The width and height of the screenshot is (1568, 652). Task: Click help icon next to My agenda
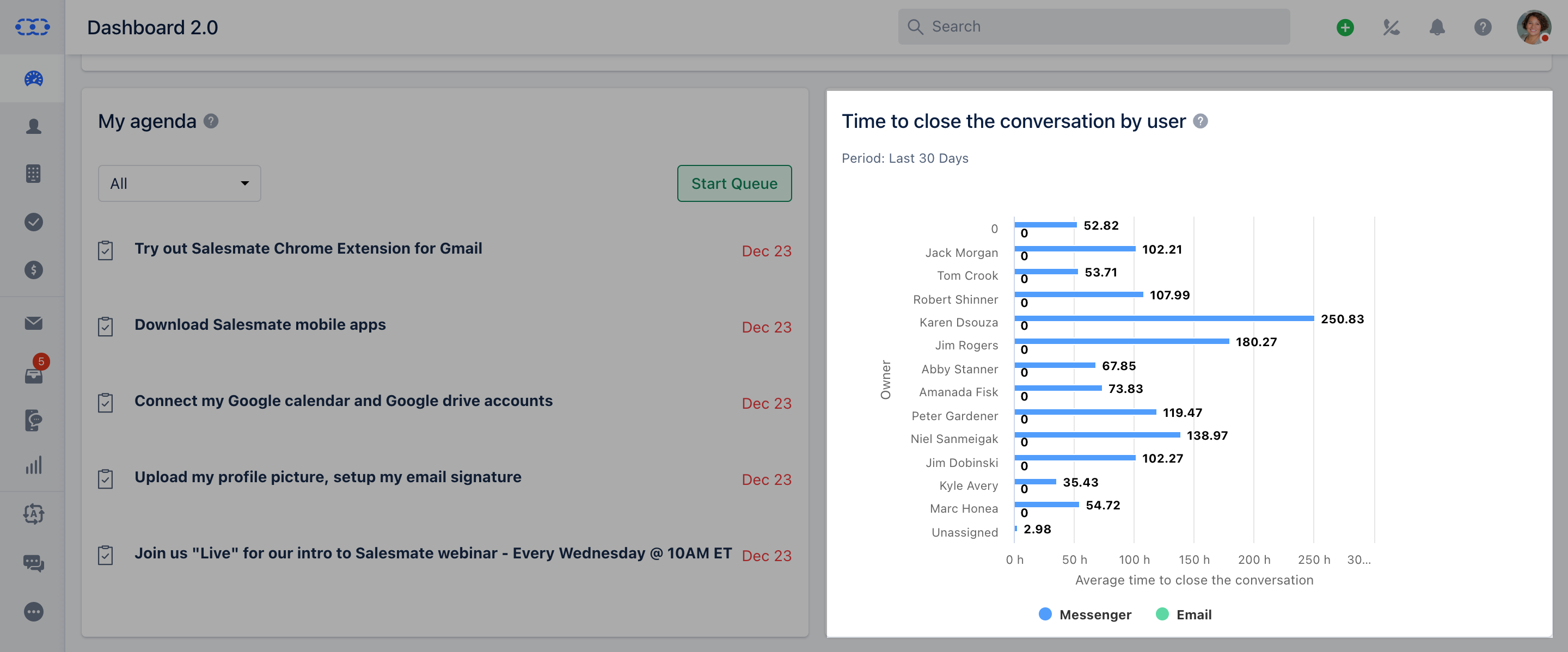(x=211, y=121)
